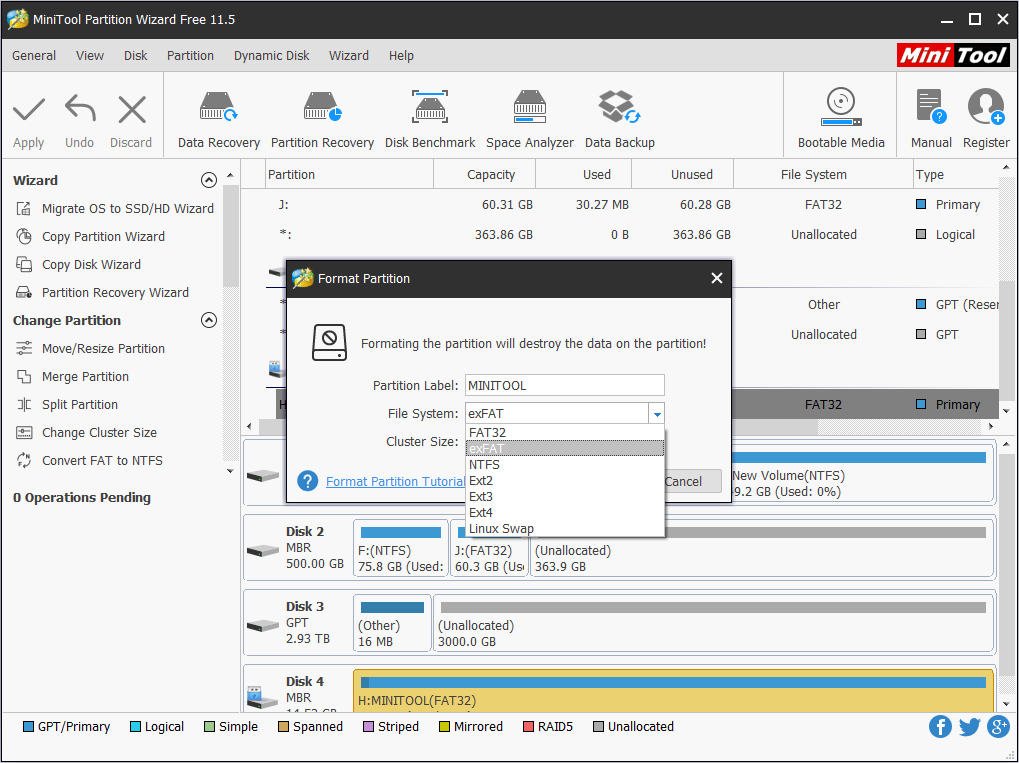Select Ext4 in the file system list
This screenshot has height=763, width=1019.
[x=481, y=513]
